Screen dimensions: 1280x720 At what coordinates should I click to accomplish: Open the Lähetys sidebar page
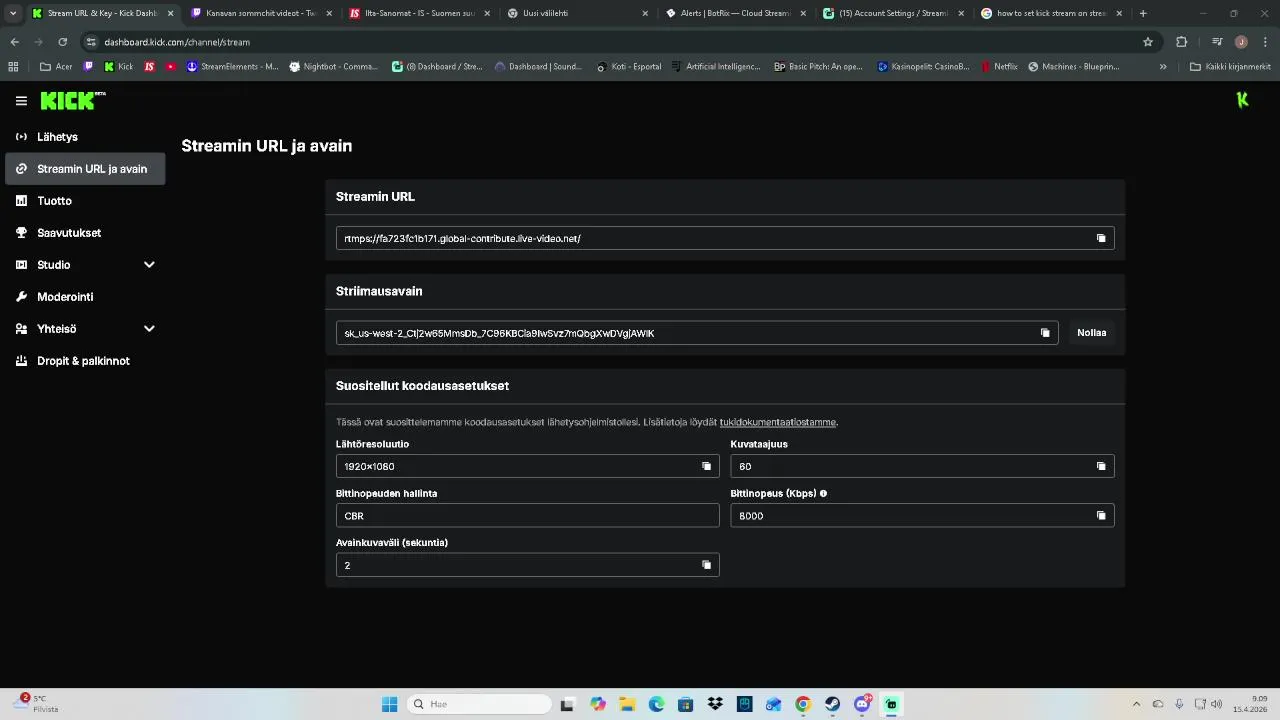pos(85,137)
